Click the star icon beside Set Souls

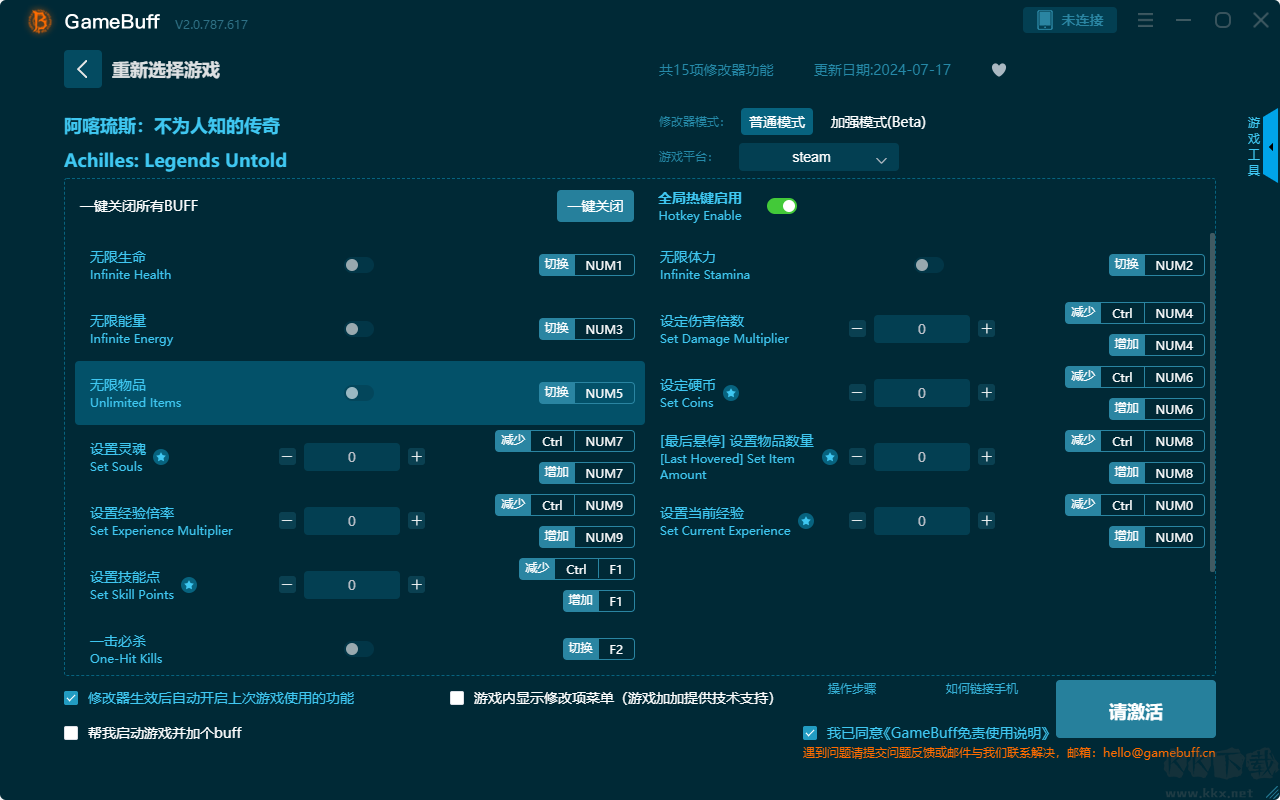click(x=161, y=457)
